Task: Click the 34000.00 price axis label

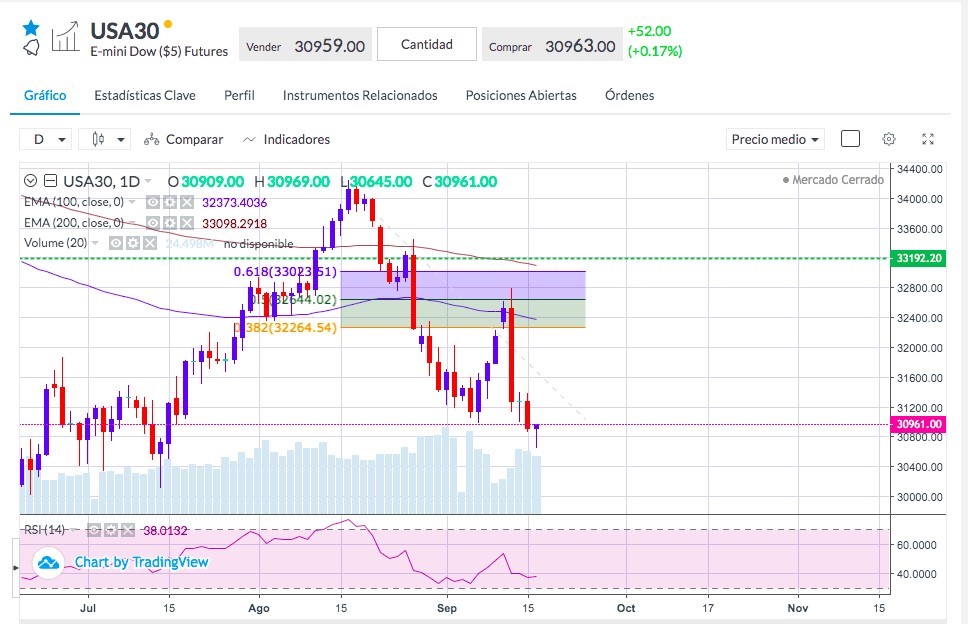Action: pyautogui.click(x=919, y=199)
